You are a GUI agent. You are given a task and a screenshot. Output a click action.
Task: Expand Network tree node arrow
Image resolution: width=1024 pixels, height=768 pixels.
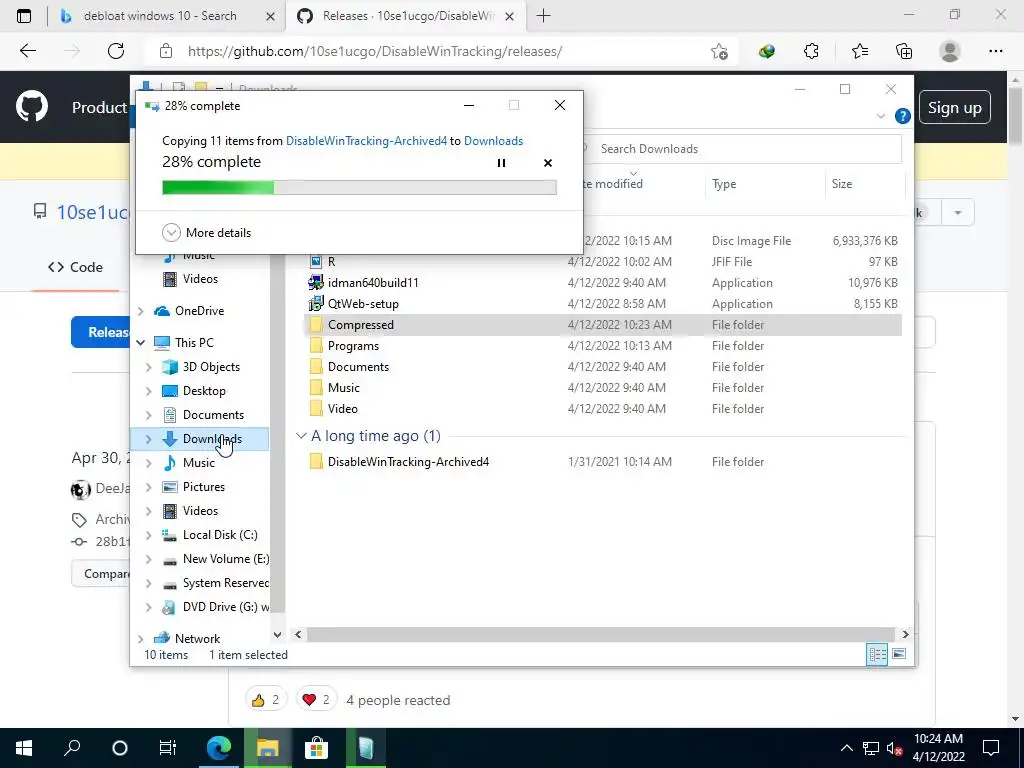(140, 639)
